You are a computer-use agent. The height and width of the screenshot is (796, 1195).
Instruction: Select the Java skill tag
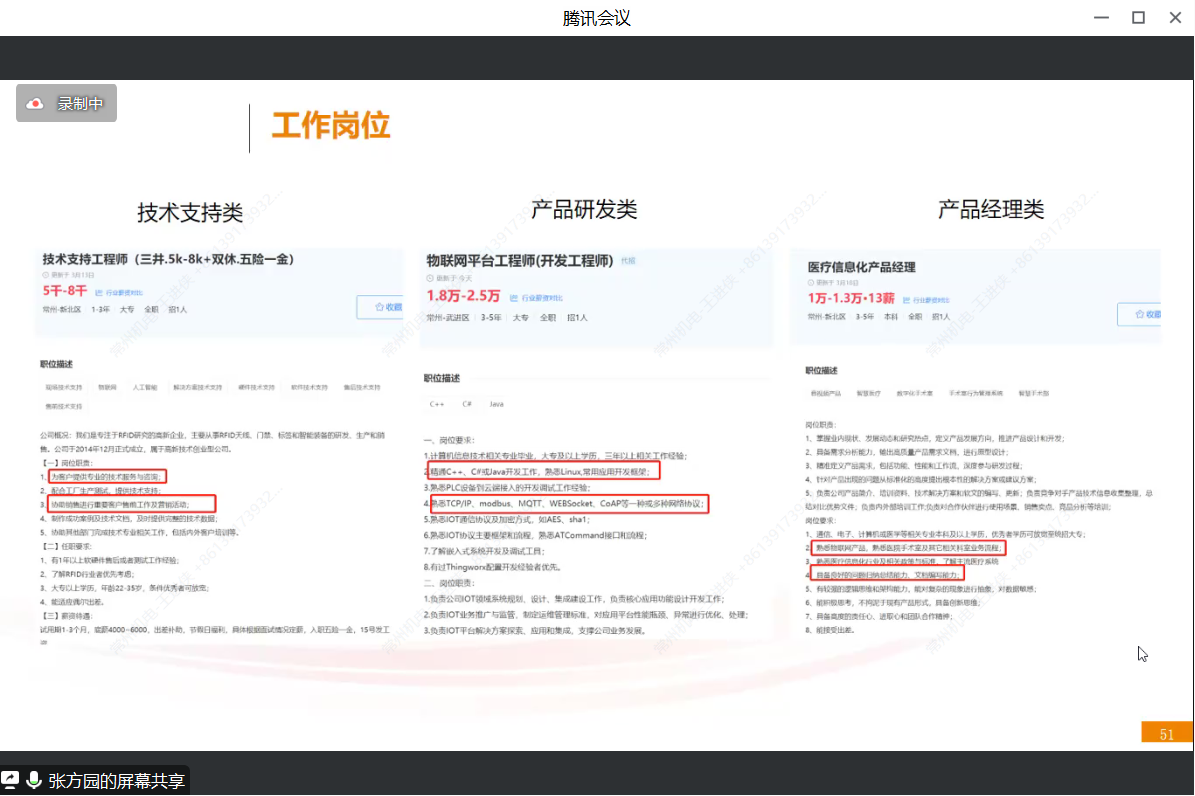496,404
